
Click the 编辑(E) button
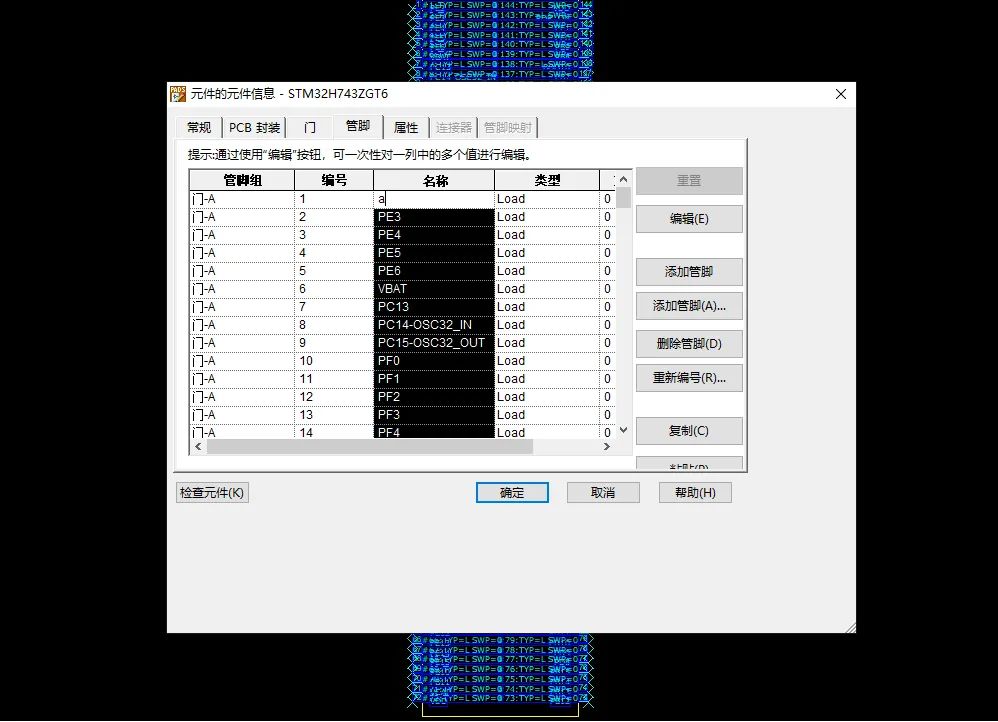(x=689, y=219)
